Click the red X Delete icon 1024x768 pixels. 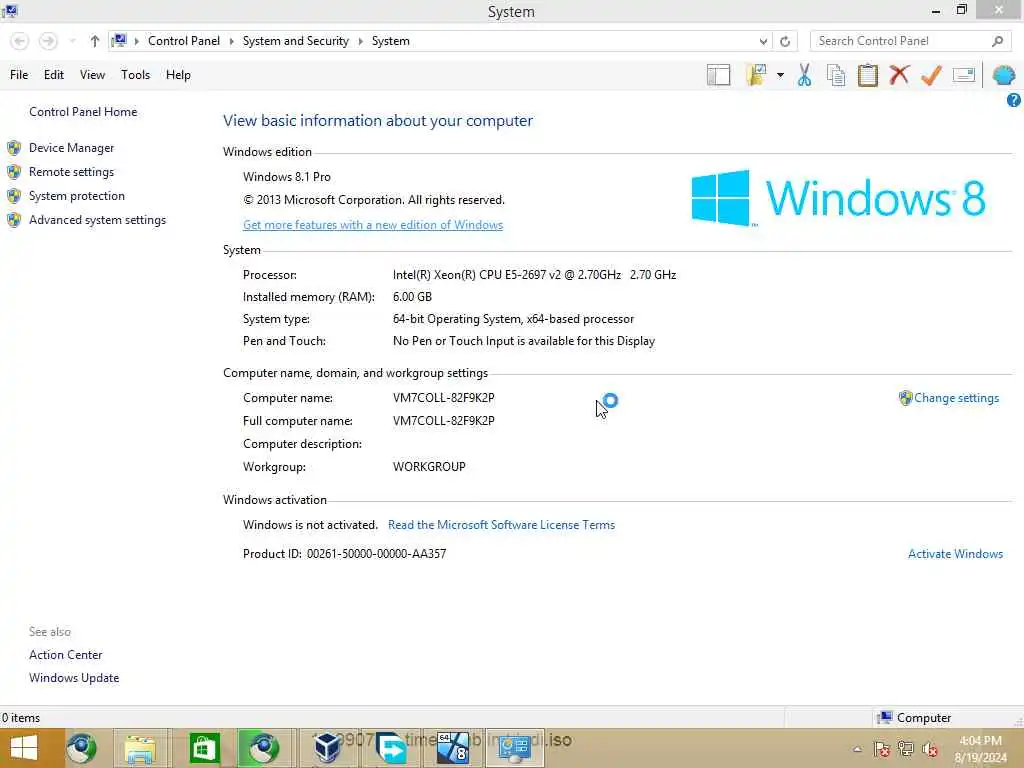pos(899,74)
